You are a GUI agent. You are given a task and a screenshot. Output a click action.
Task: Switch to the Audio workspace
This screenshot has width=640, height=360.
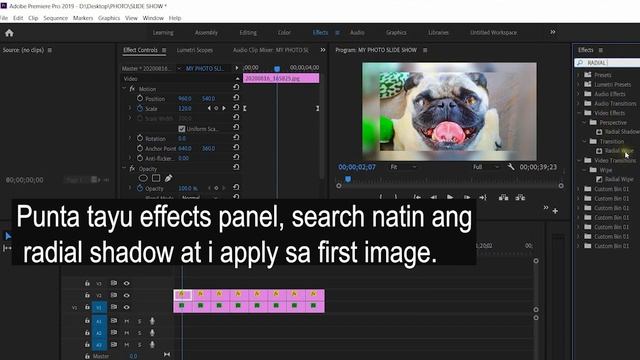[357, 33]
